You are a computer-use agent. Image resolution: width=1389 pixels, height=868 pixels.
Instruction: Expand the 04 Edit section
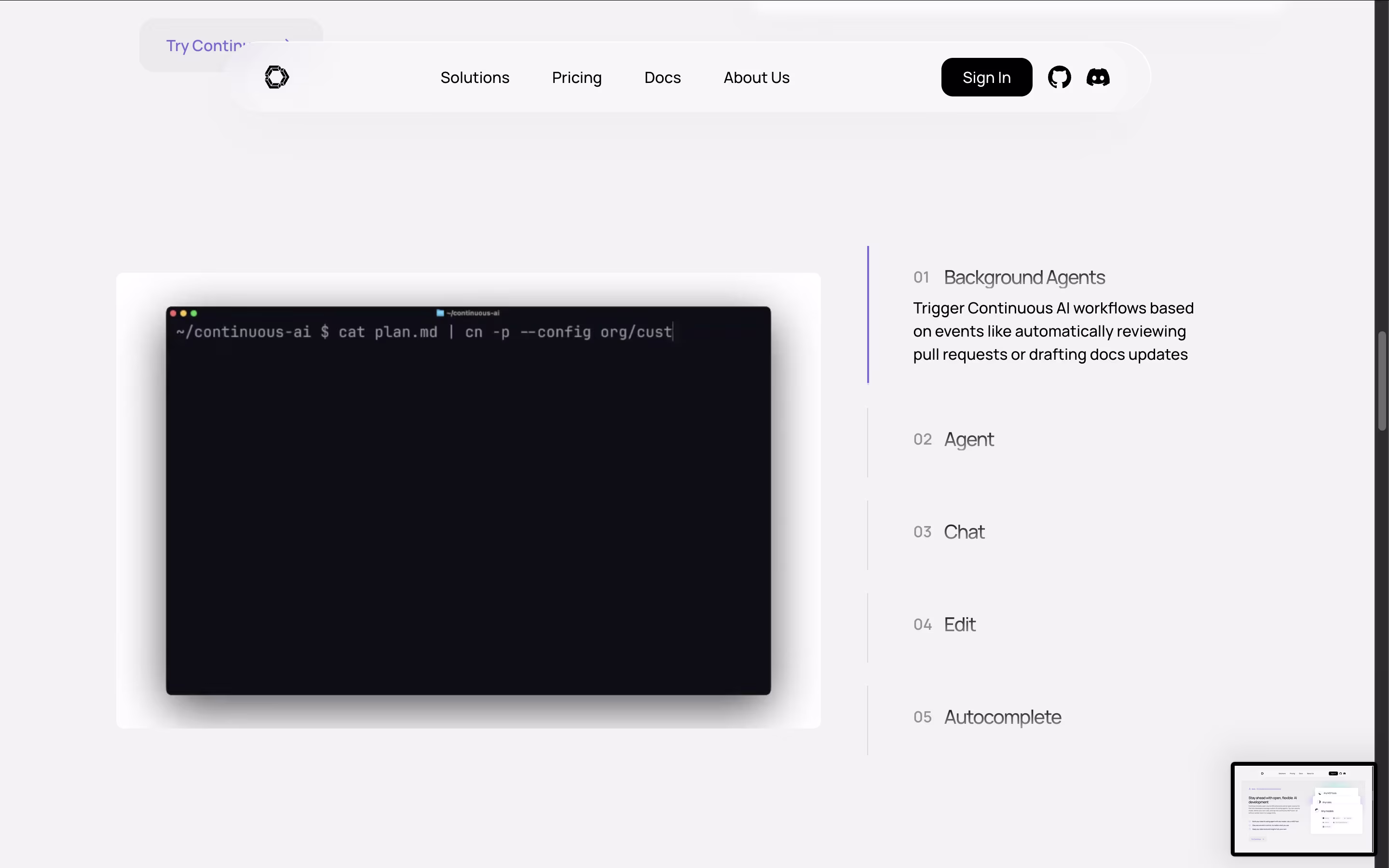(944, 624)
